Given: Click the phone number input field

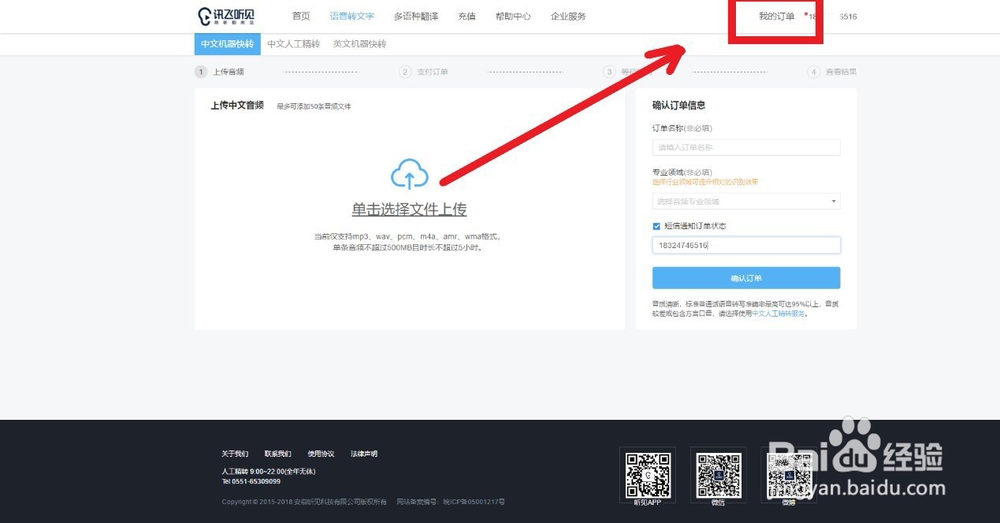Looking at the screenshot, I should point(746,246).
